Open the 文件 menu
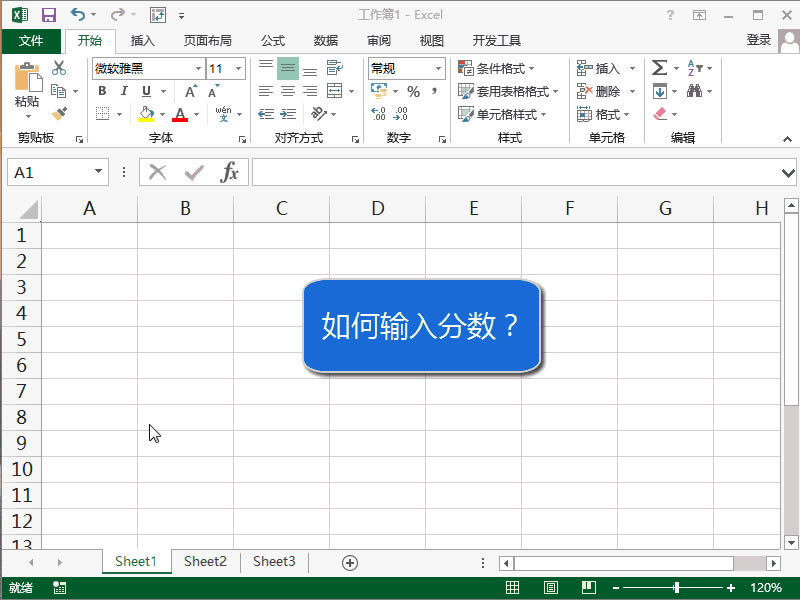 click(x=31, y=41)
